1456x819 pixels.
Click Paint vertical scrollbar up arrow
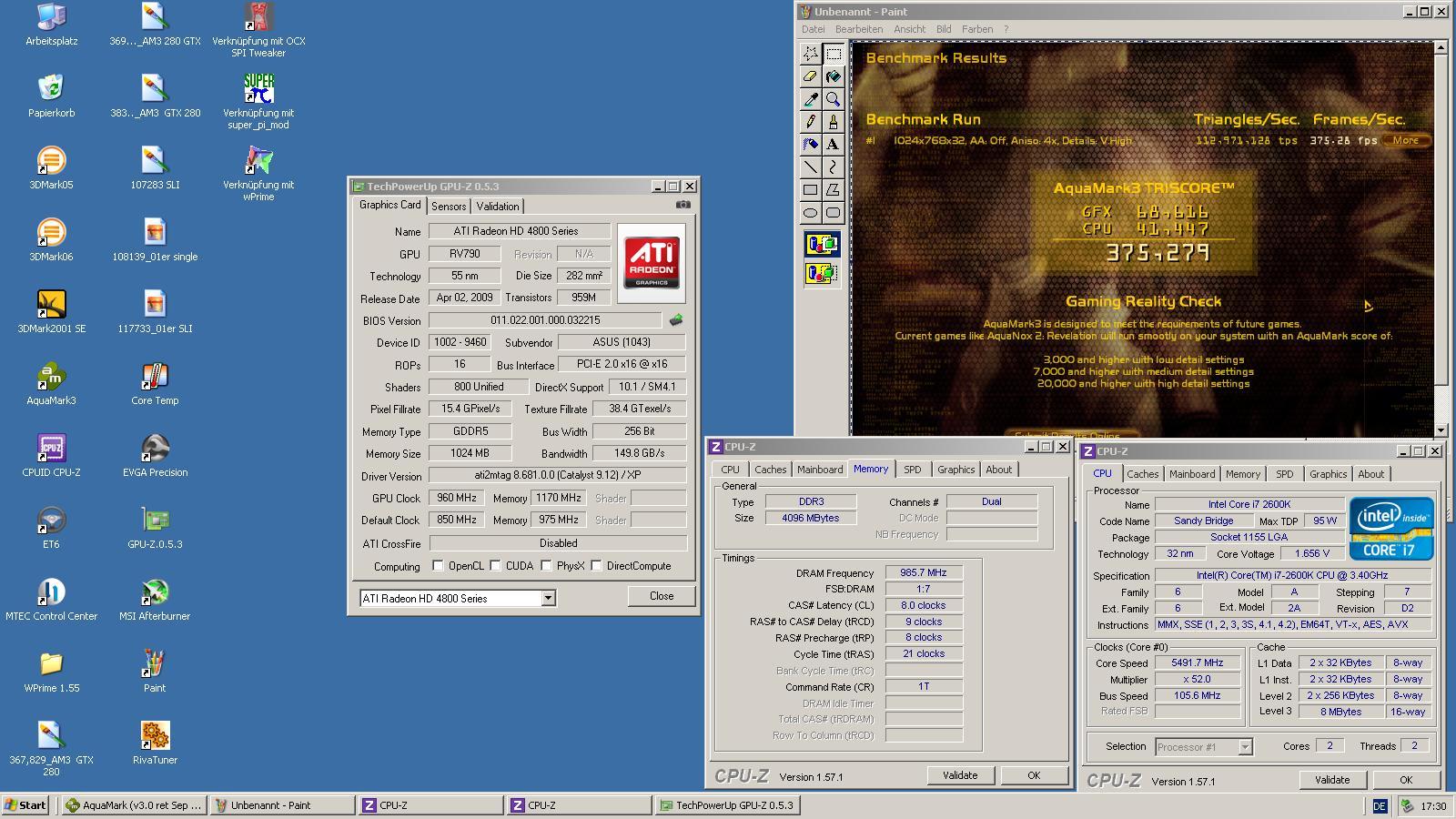coord(1441,47)
